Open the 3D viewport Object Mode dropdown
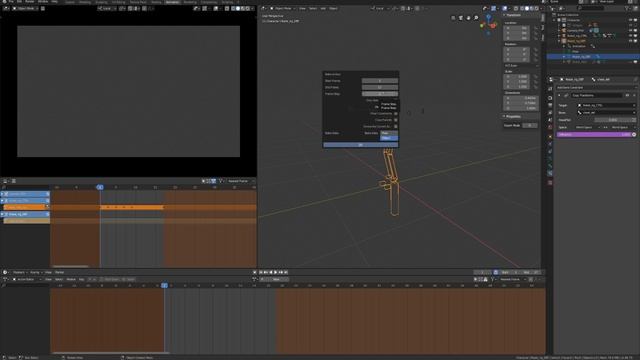The image size is (640, 360). tap(282, 9)
